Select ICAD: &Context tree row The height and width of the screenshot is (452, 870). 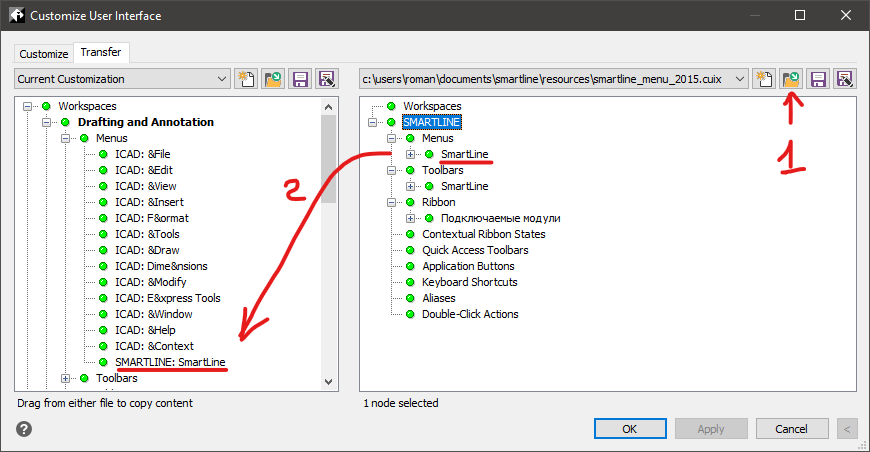point(154,347)
